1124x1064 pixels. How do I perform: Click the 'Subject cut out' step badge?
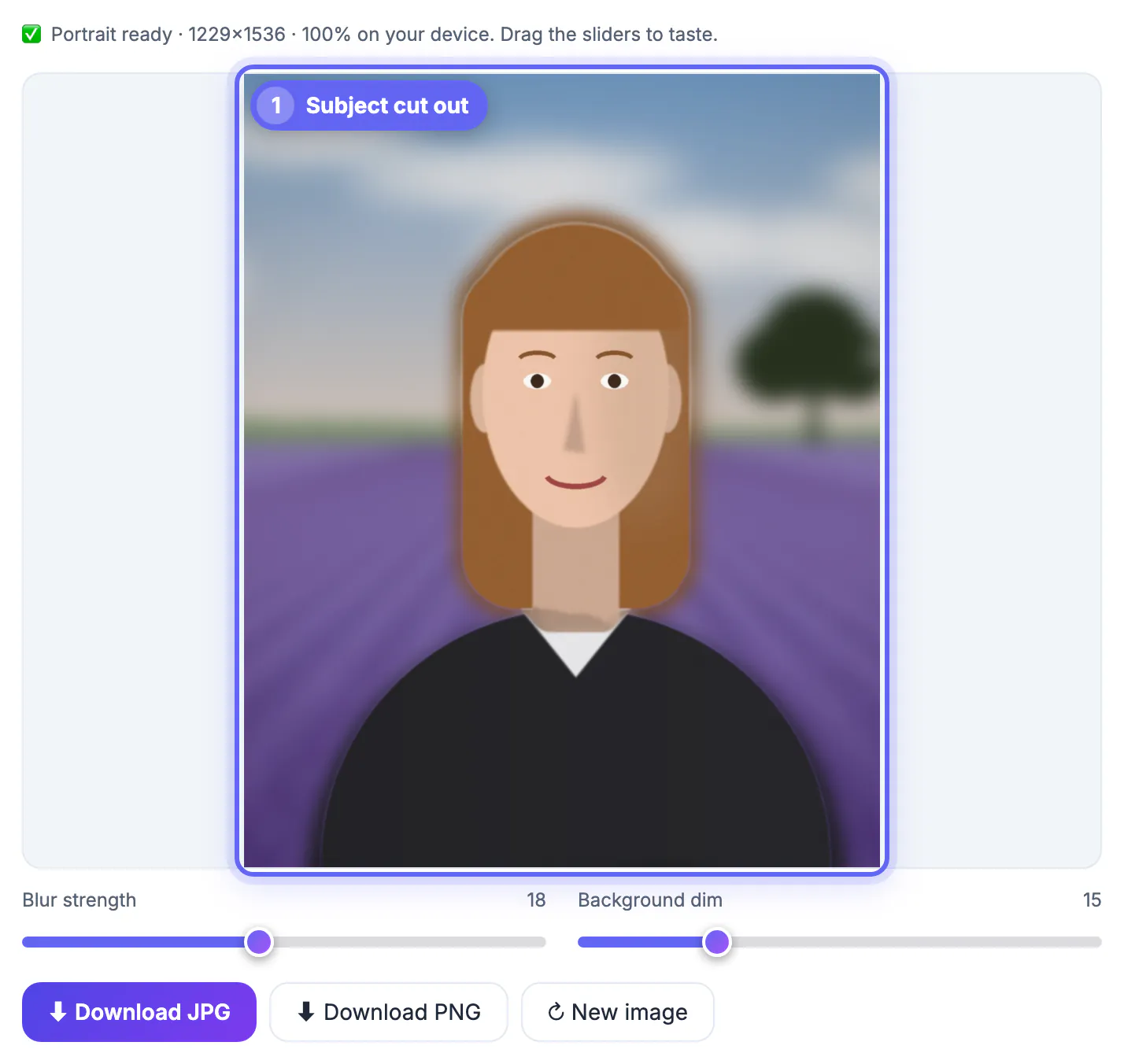tap(369, 105)
